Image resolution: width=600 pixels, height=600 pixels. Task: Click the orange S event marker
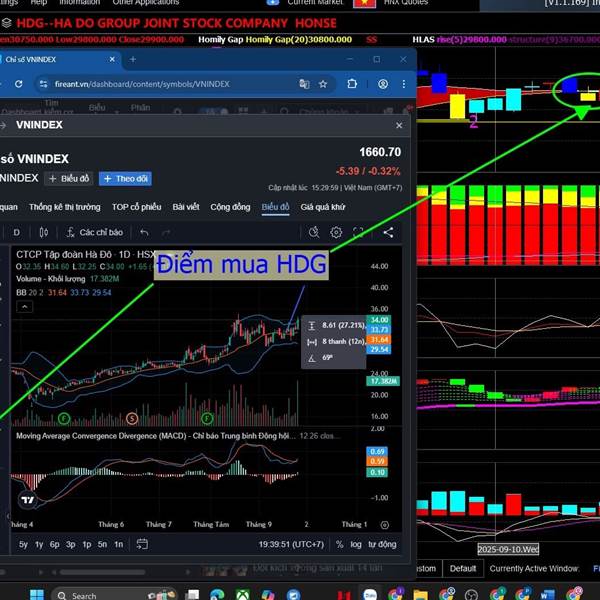(132, 418)
